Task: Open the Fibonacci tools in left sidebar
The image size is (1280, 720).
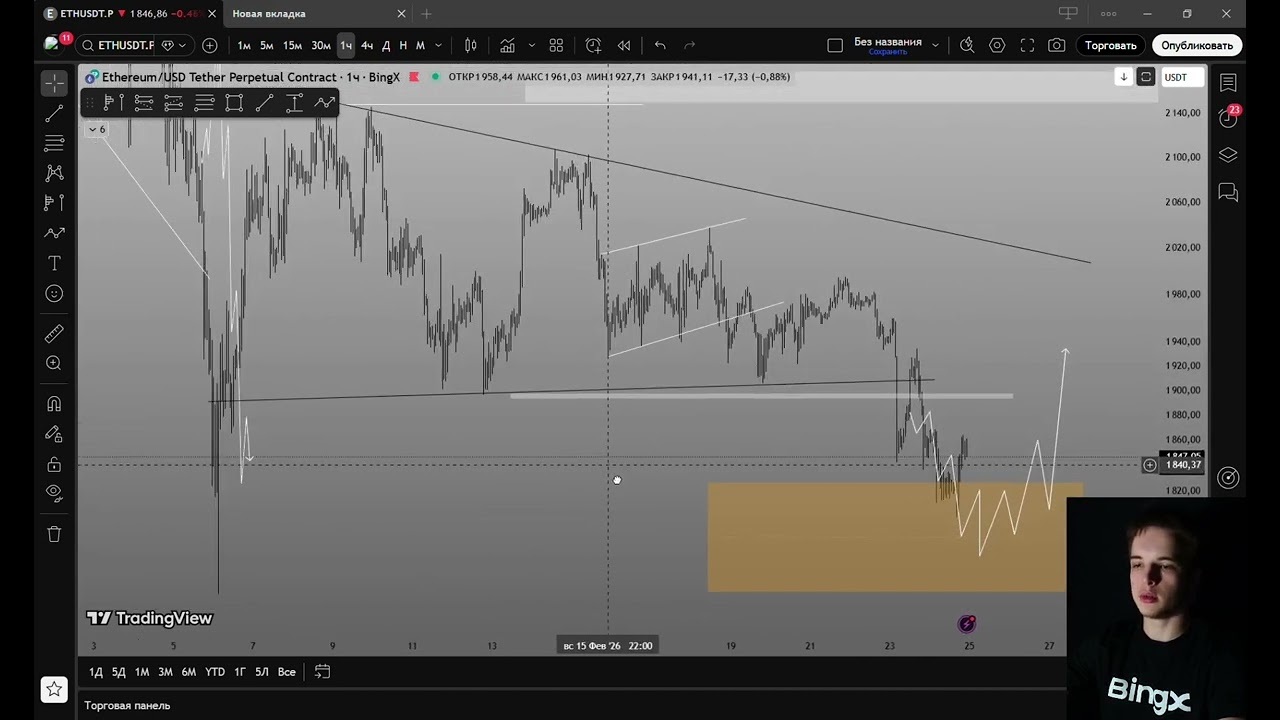Action: pos(54,144)
